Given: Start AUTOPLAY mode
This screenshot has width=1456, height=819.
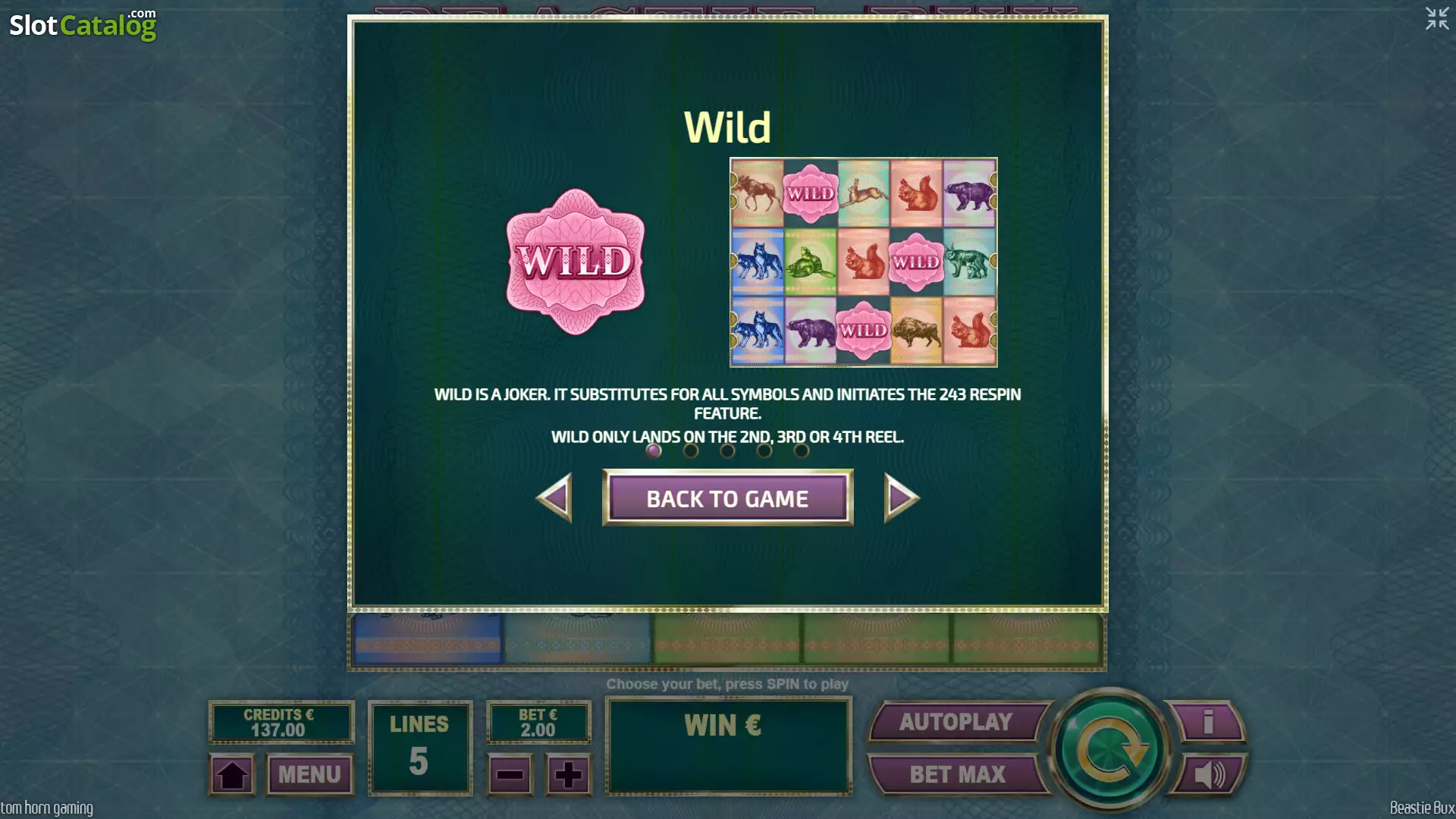Looking at the screenshot, I should [957, 721].
